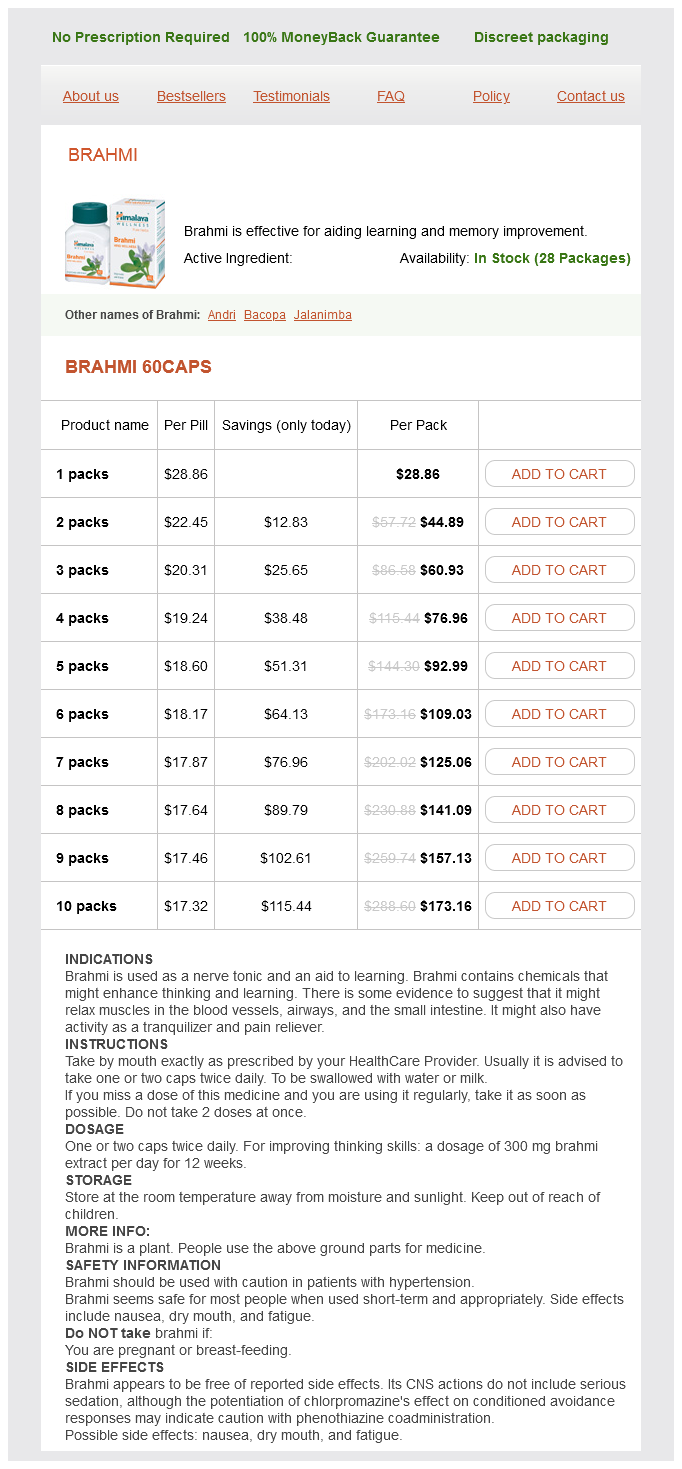Add 6 packs to cart
682x1469 pixels.
(x=559, y=714)
